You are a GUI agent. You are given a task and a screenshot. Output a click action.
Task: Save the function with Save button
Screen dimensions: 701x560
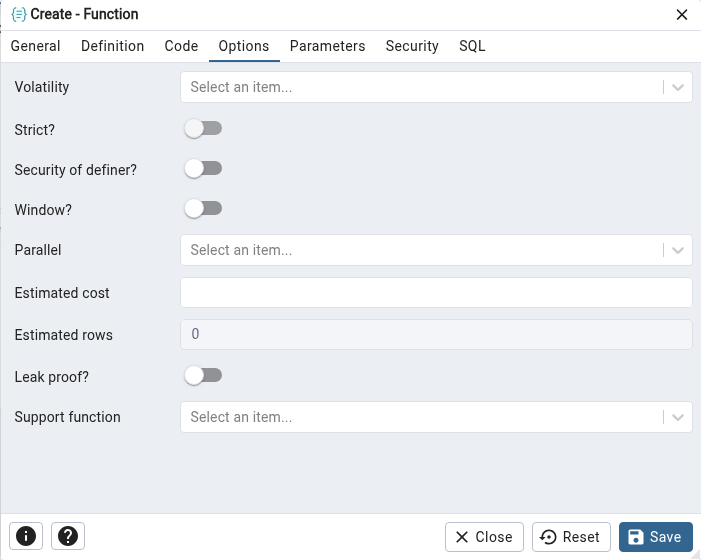656,537
